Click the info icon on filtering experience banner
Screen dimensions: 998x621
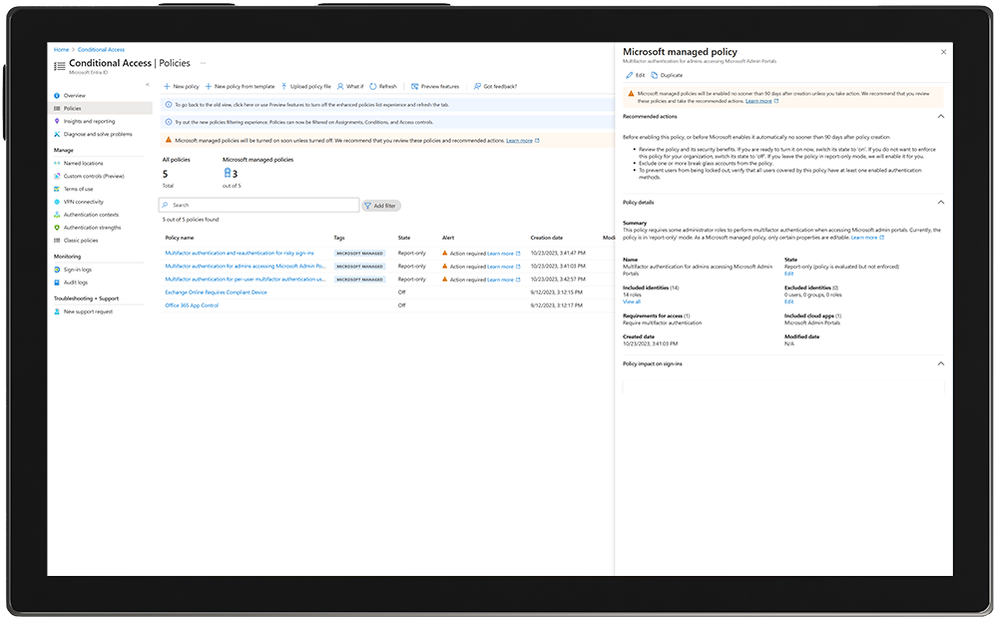click(169, 122)
